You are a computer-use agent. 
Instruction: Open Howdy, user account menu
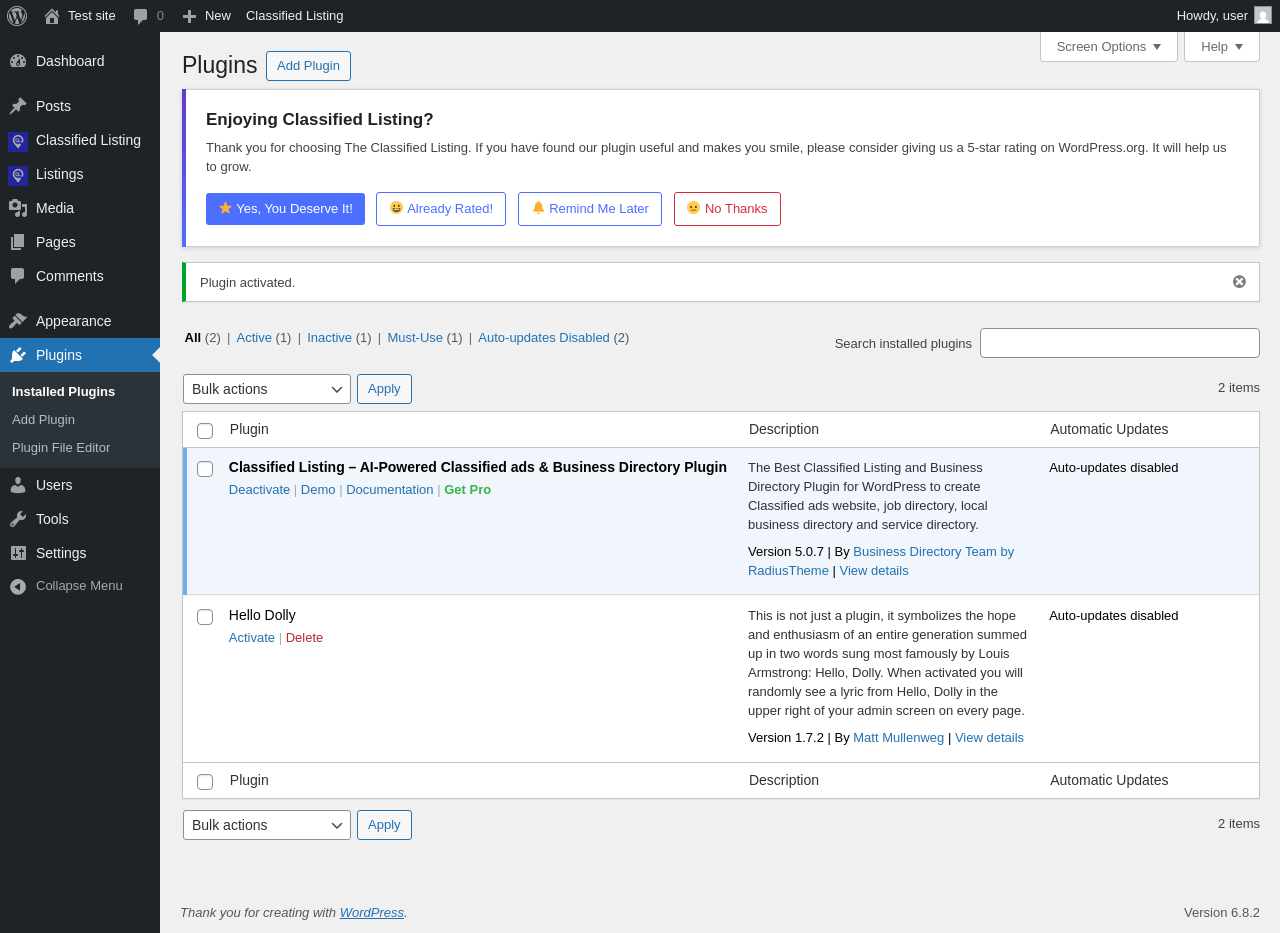[x=1224, y=16]
